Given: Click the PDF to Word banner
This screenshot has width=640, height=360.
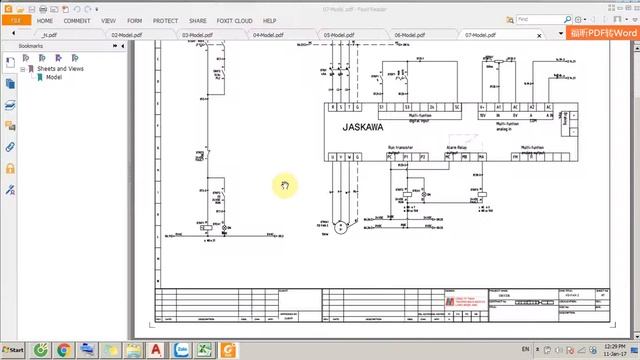Looking at the screenshot, I should [x=603, y=33].
